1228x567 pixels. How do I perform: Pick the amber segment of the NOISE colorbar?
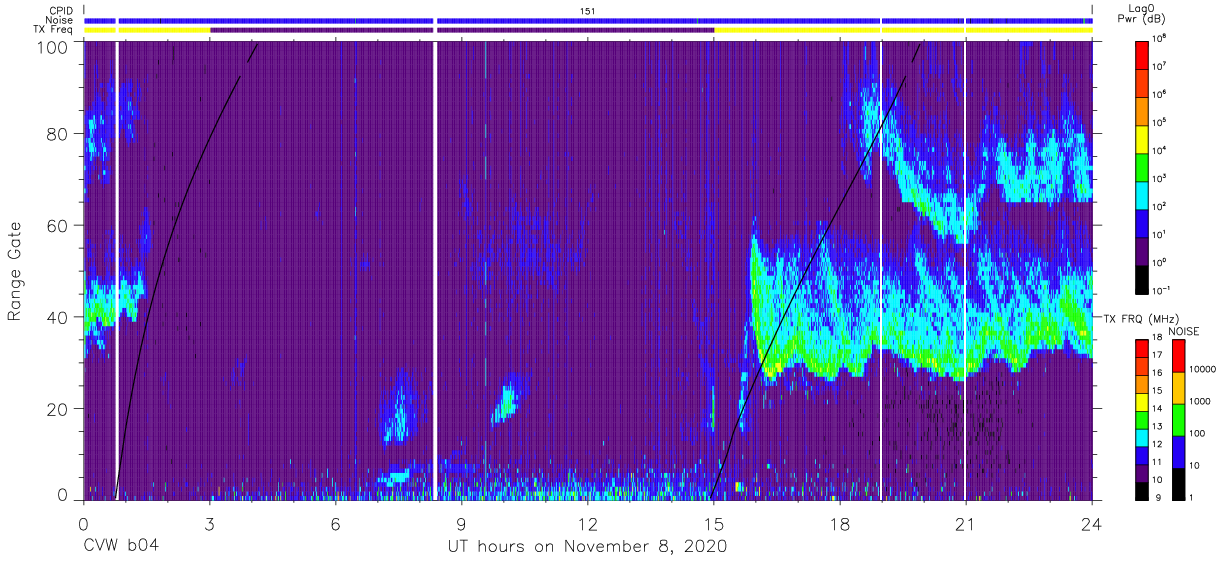point(1177,388)
